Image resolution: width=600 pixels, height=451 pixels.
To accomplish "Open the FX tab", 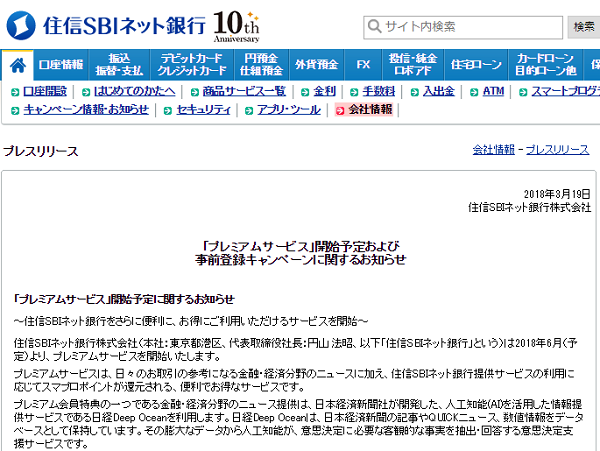I will (363, 65).
